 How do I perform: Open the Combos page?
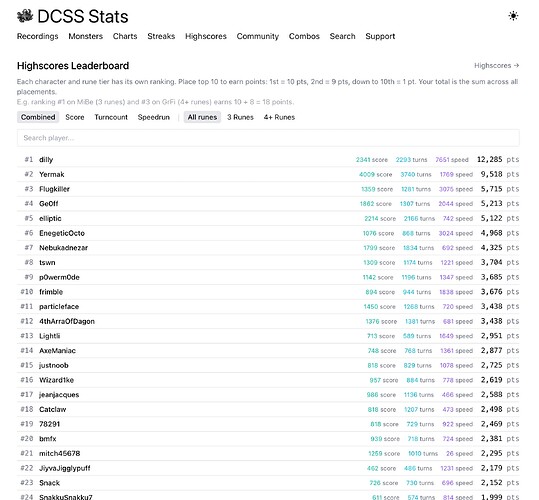(x=304, y=36)
